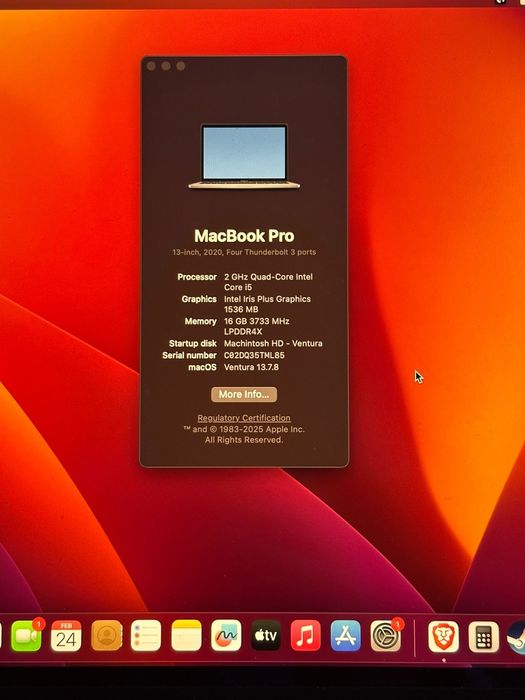Click the "Graphics" label
Viewport: 525px width, 700px height.
(199, 299)
